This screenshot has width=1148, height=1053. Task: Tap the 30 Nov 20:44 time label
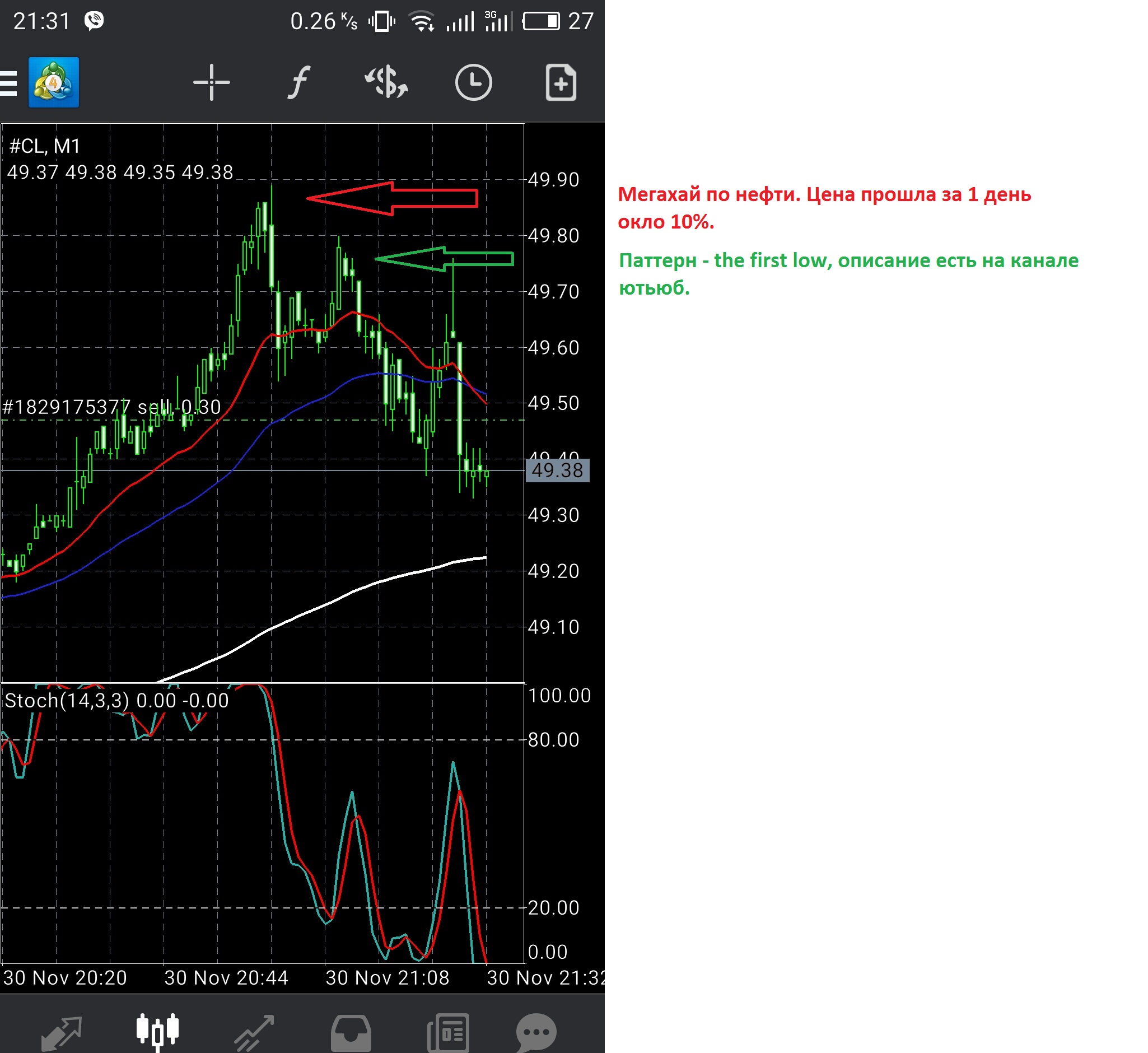tap(226, 979)
